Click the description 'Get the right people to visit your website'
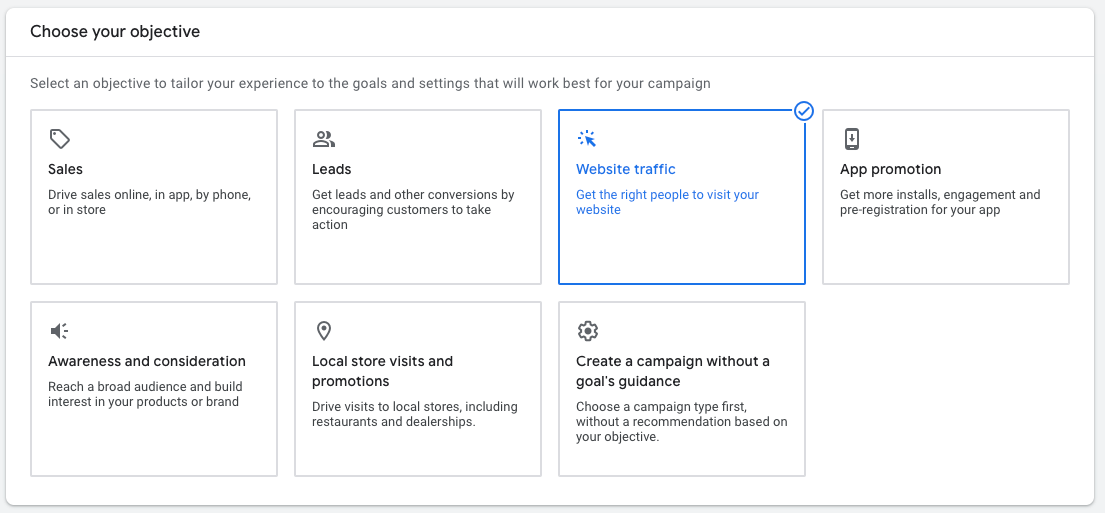Viewport: 1105px width, 513px height. pyautogui.click(x=667, y=202)
